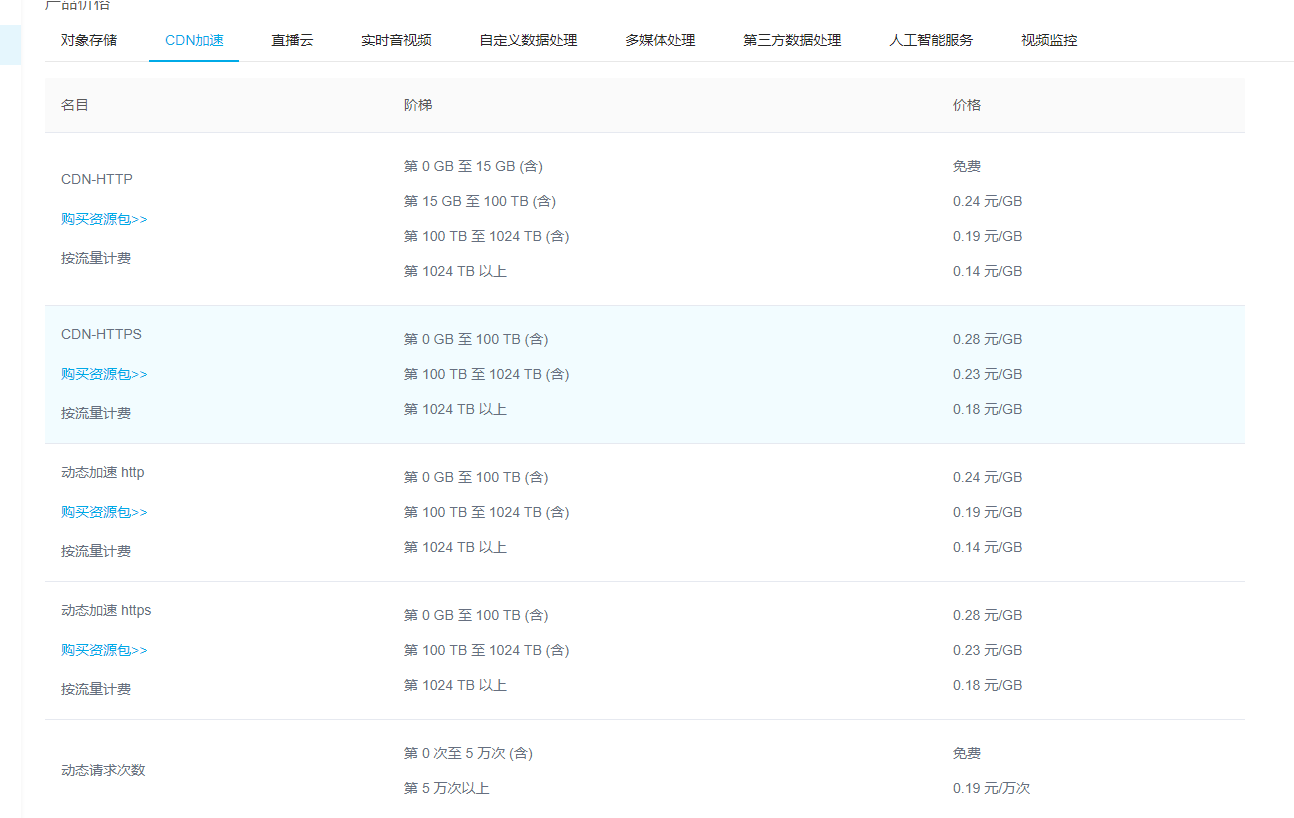Open the 直播云 pricing tab

click(x=292, y=40)
